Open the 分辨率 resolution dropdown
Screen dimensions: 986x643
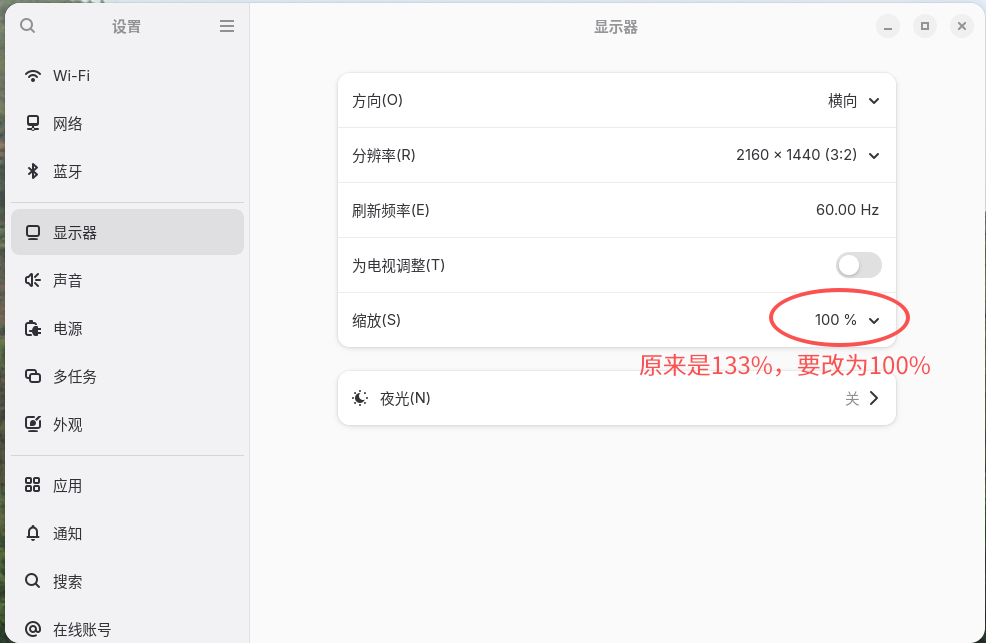tap(808, 155)
